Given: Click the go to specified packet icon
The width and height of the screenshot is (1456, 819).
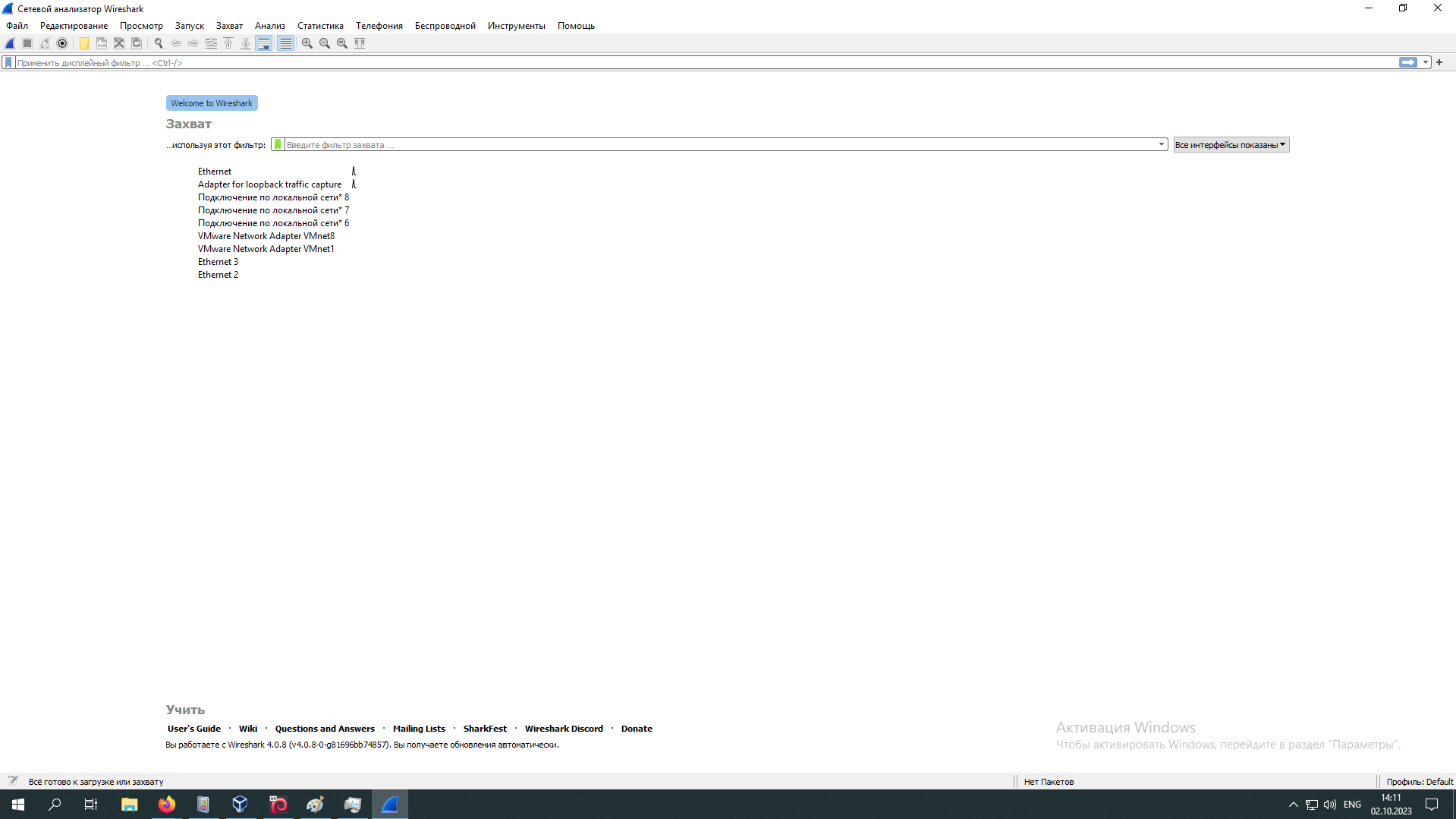Looking at the screenshot, I should coord(211,43).
